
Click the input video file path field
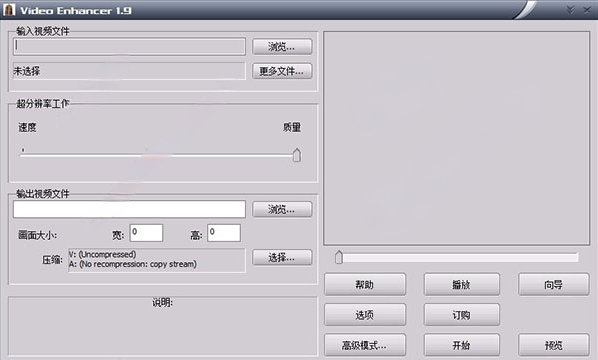(x=129, y=47)
